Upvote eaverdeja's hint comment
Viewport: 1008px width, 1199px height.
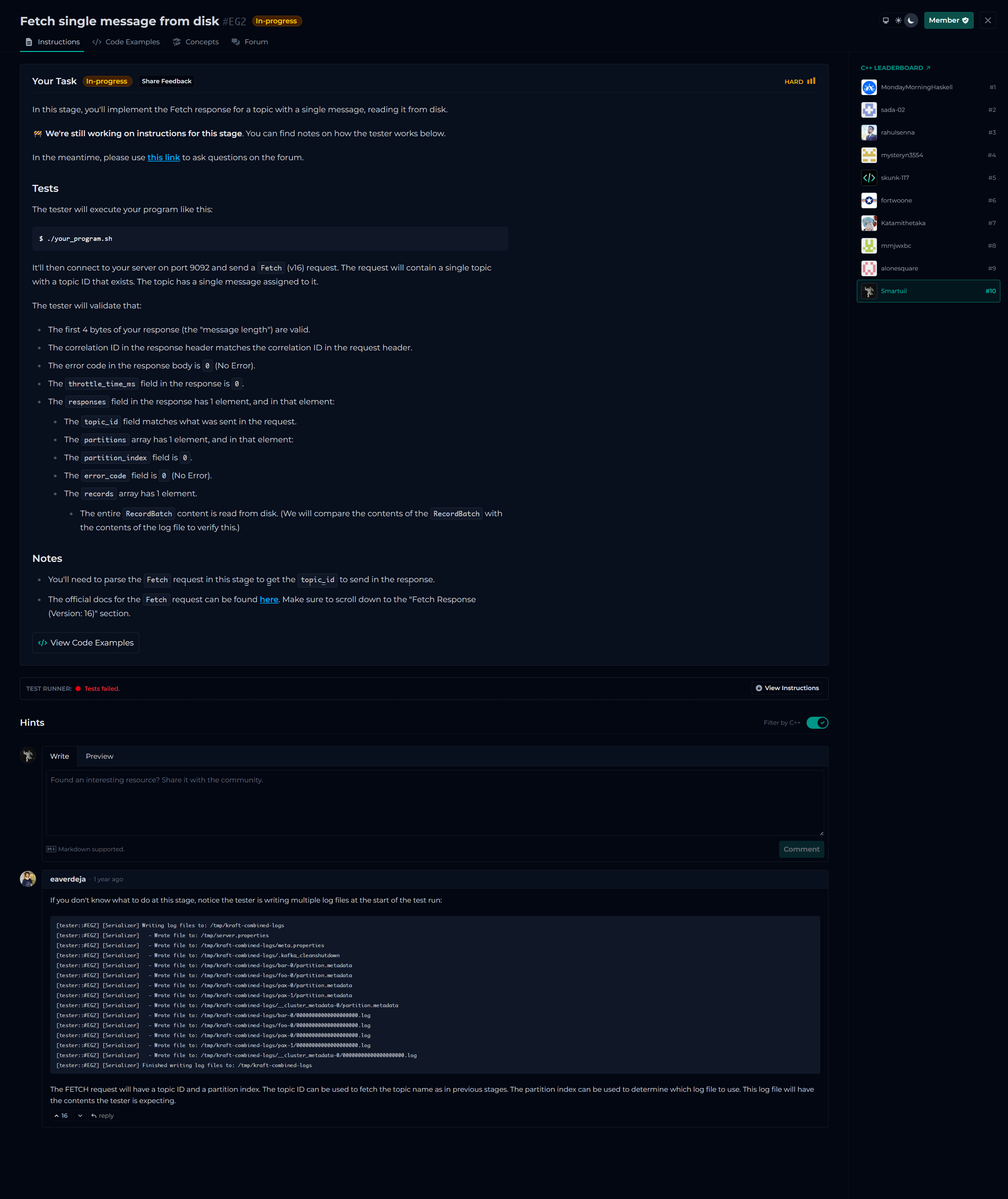pos(61,1115)
